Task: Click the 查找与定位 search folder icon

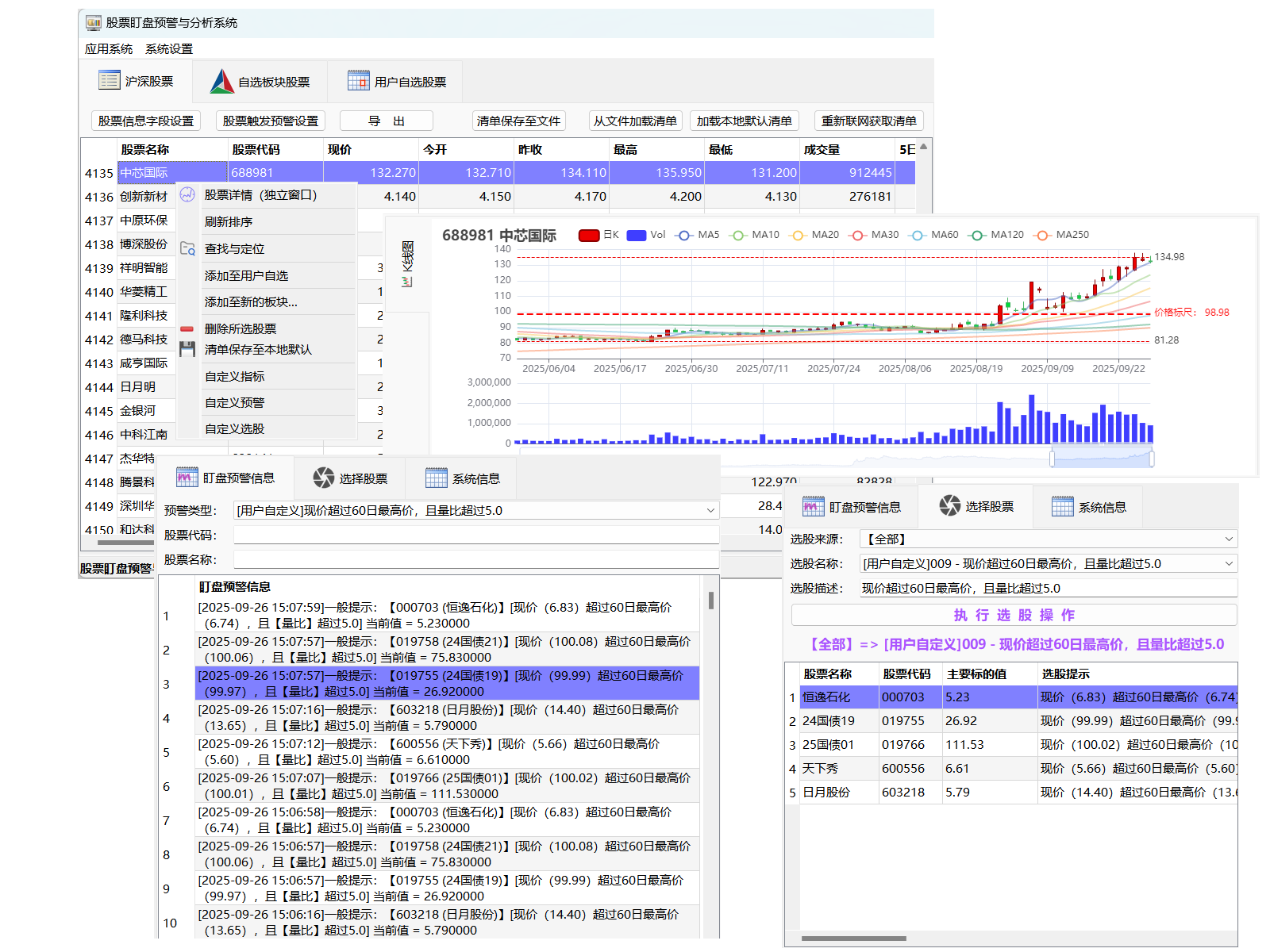Action: (187, 248)
